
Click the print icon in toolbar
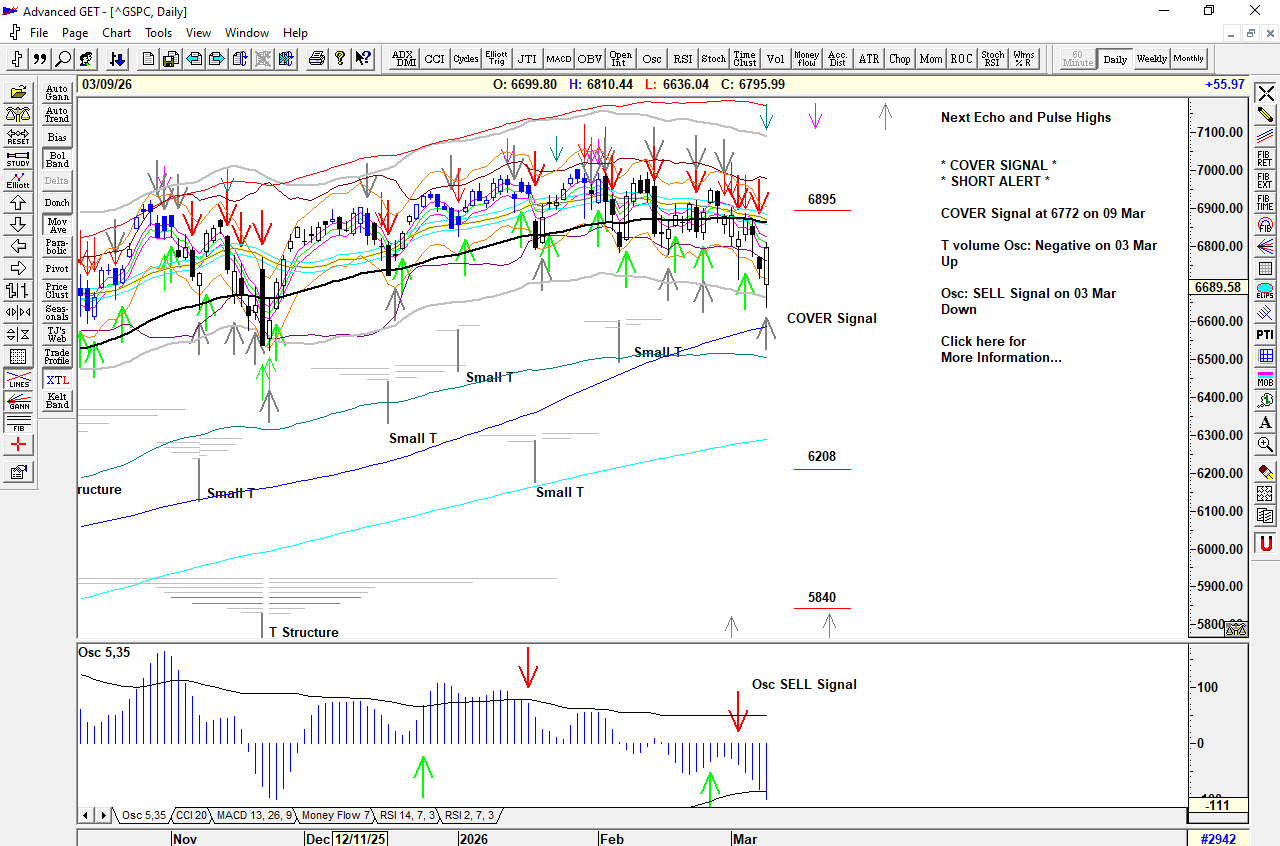[x=317, y=59]
